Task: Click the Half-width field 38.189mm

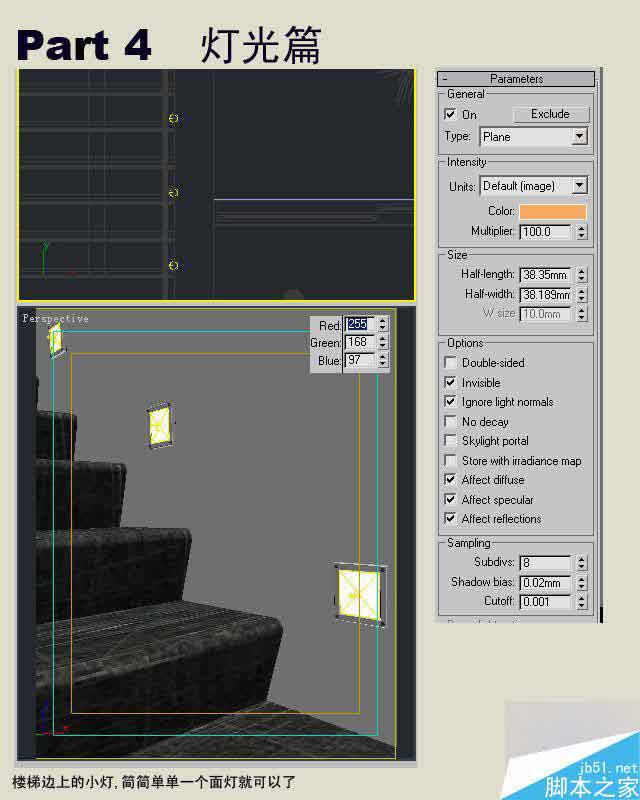Action: (545, 294)
